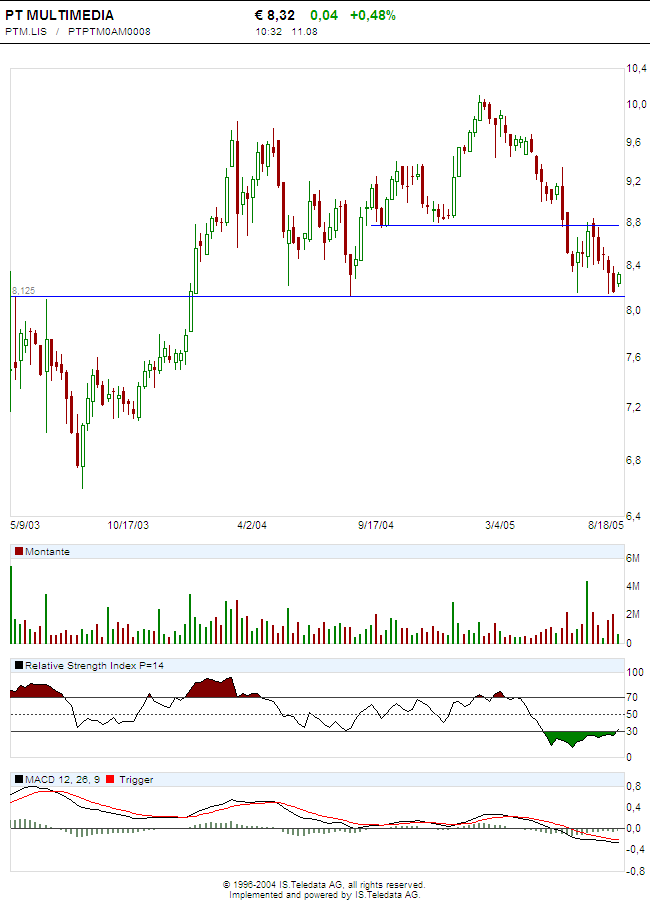The height and width of the screenshot is (900, 650).
Task: Click the Montante volume panel label
Action: coord(47,552)
